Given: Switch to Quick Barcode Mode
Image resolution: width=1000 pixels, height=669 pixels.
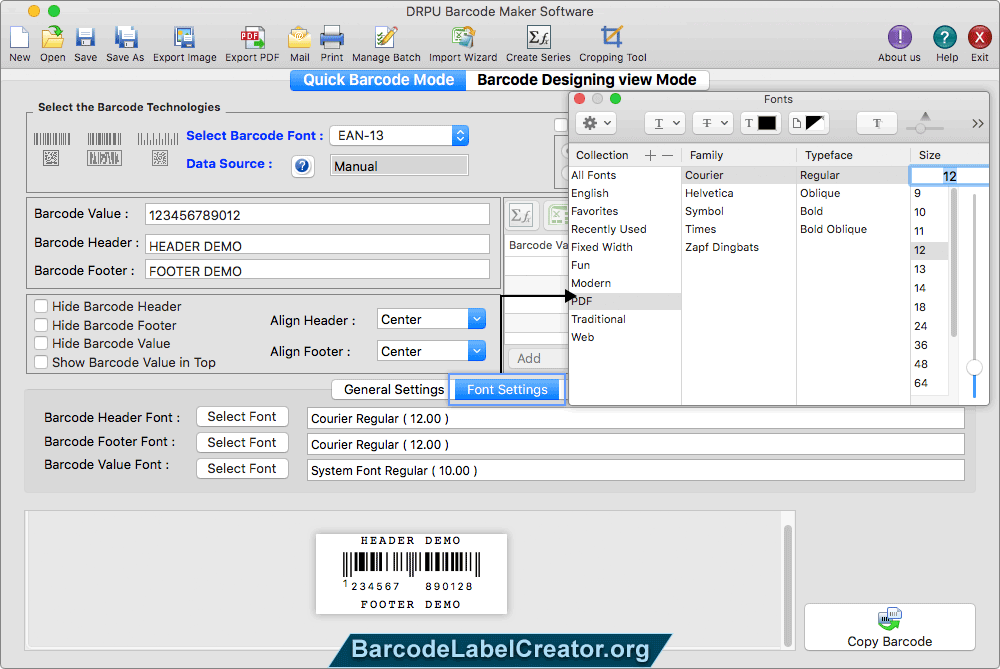Looking at the screenshot, I should pos(378,80).
